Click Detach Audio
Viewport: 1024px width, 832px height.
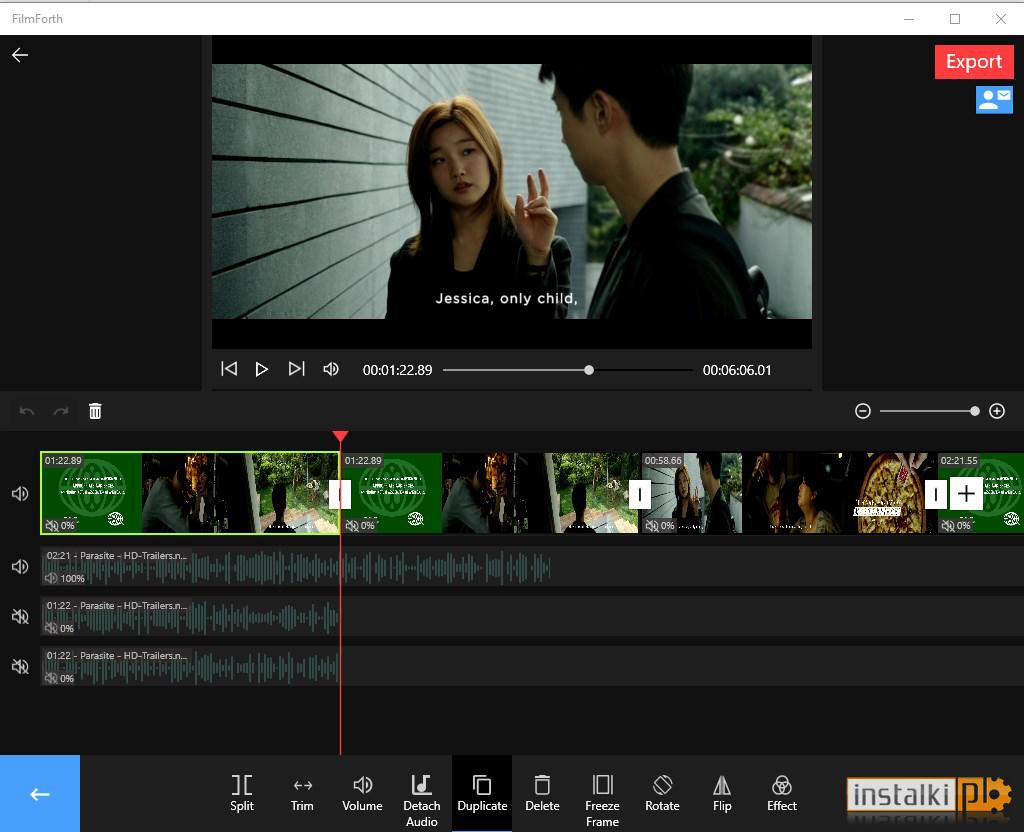click(422, 800)
